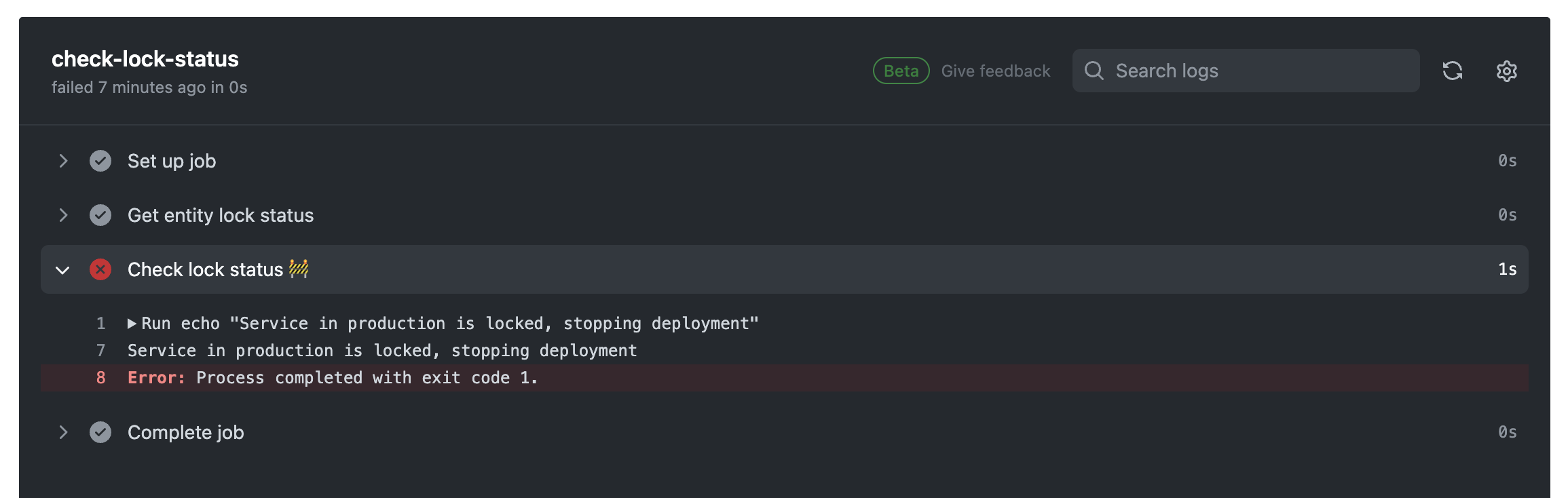
Task: Click the Set up job success checkmark
Action: click(x=100, y=161)
